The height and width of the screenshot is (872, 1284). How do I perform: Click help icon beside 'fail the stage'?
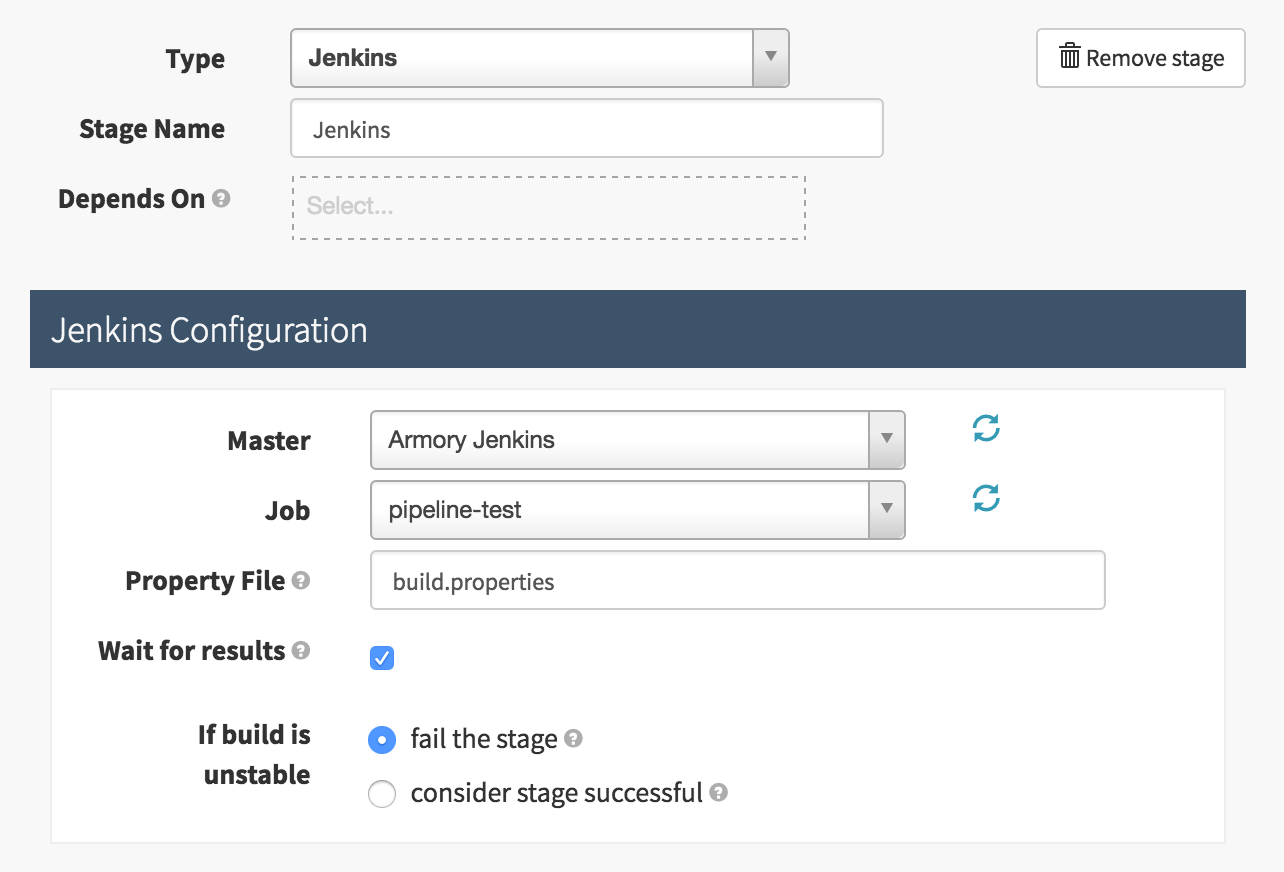[573, 739]
